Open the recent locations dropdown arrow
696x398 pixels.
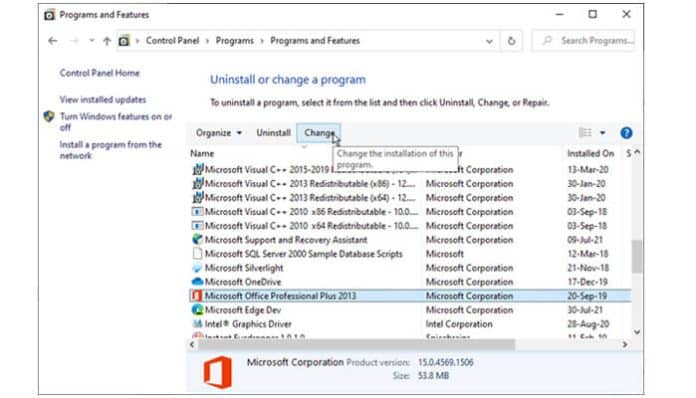pyautogui.click(x=91, y=40)
